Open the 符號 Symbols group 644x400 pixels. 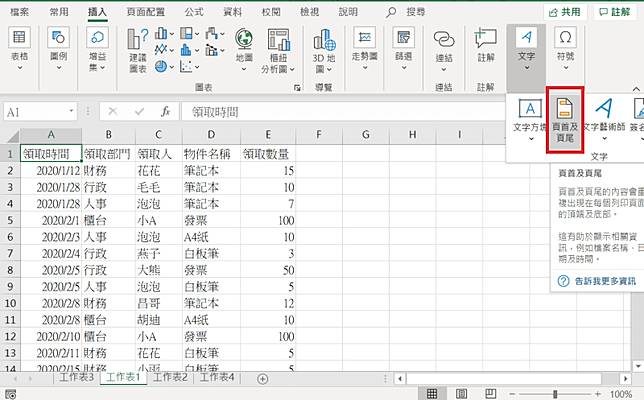coord(566,48)
